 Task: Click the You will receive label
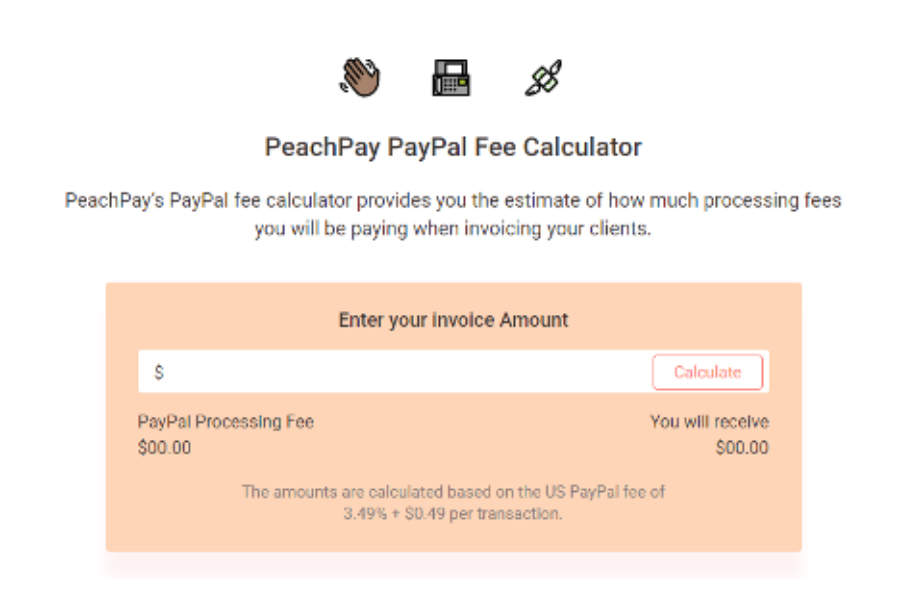coord(709,422)
